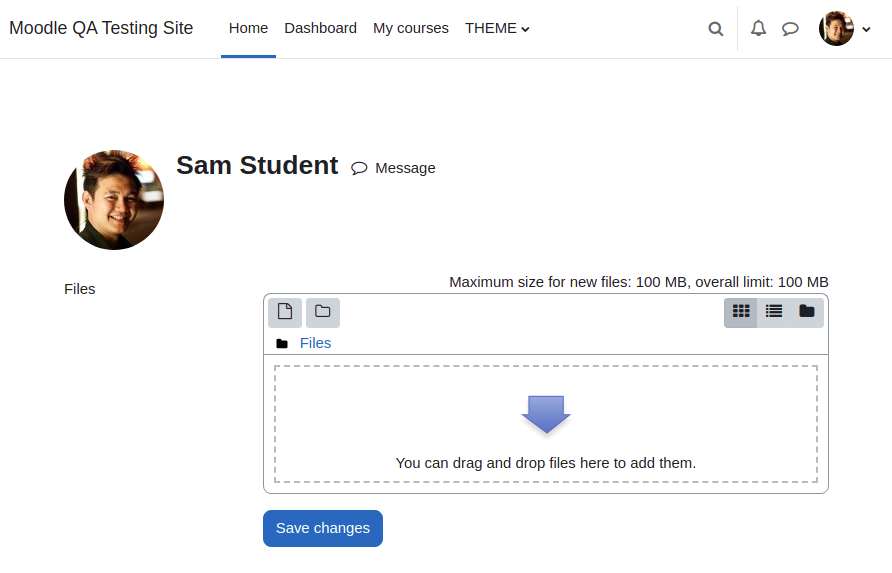
Task: Click the Create folder icon
Action: coord(323,312)
